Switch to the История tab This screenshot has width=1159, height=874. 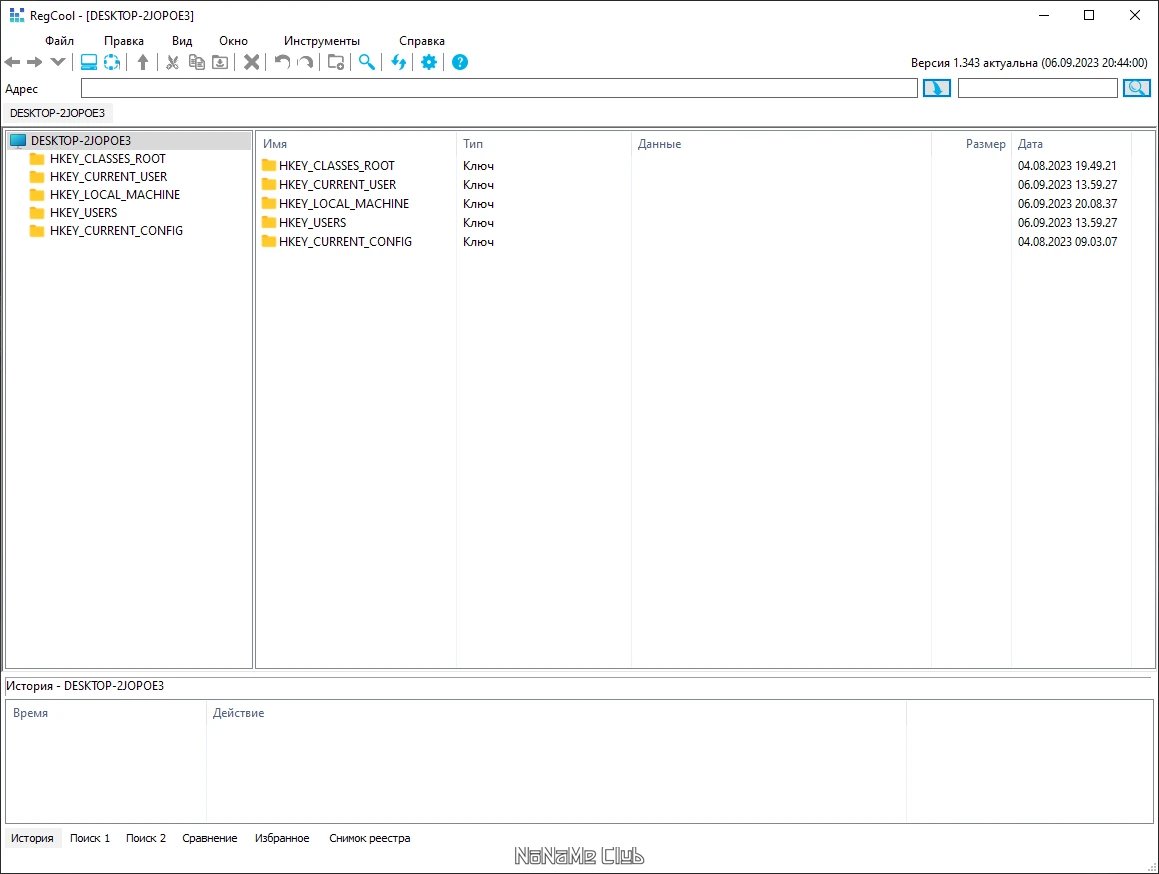[x=32, y=838]
